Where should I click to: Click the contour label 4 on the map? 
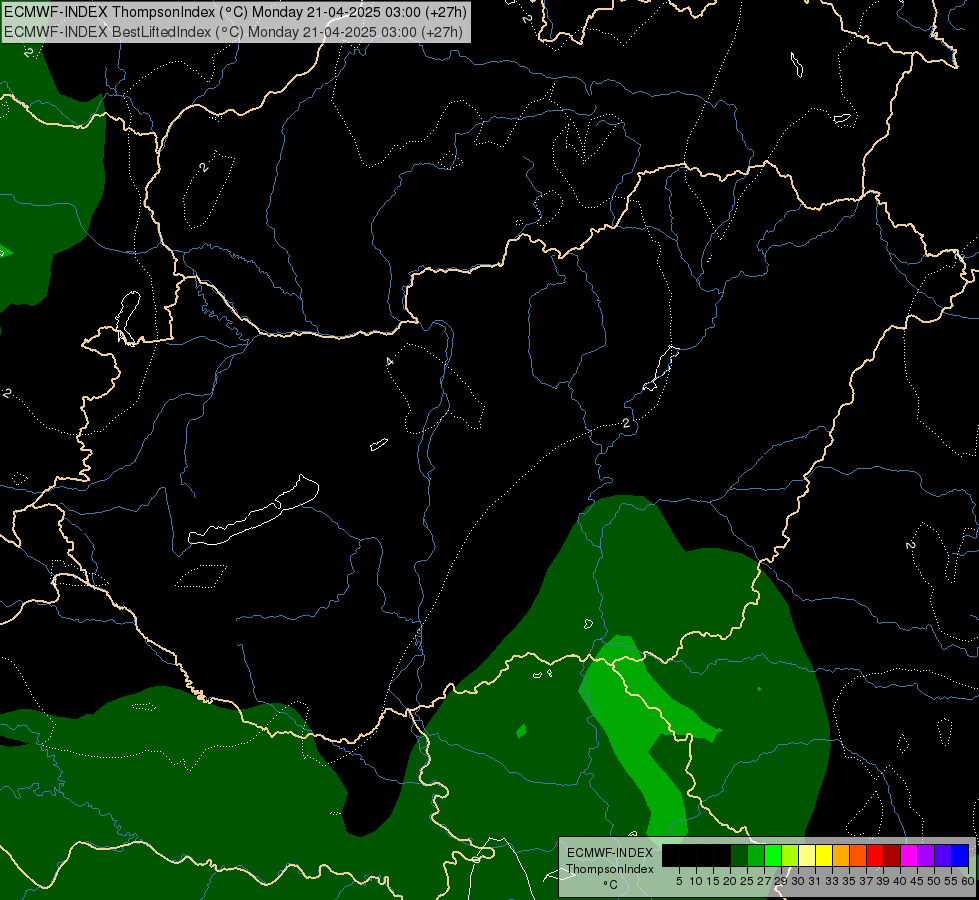(x=390, y=362)
